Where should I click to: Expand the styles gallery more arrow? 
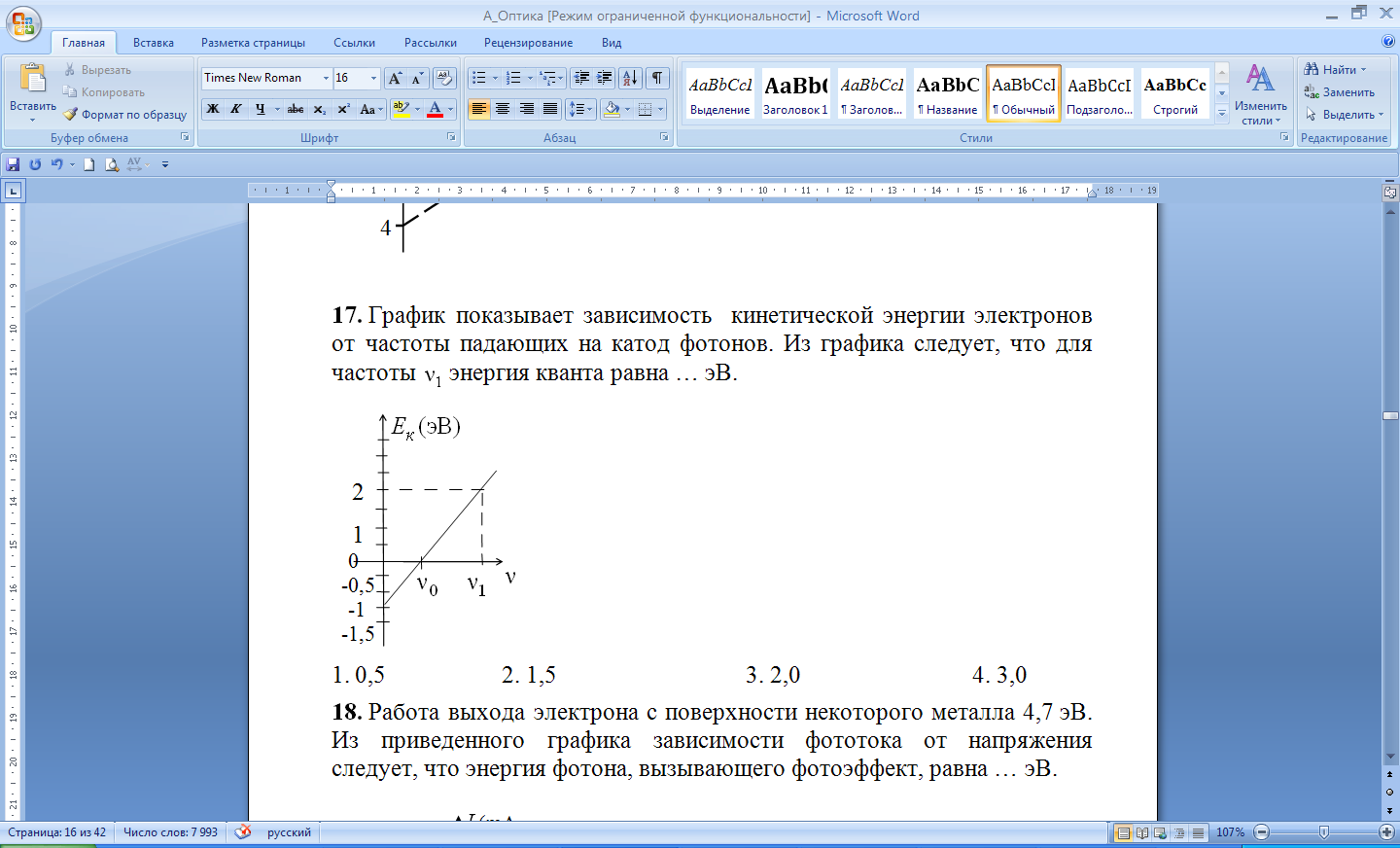click(1222, 114)
